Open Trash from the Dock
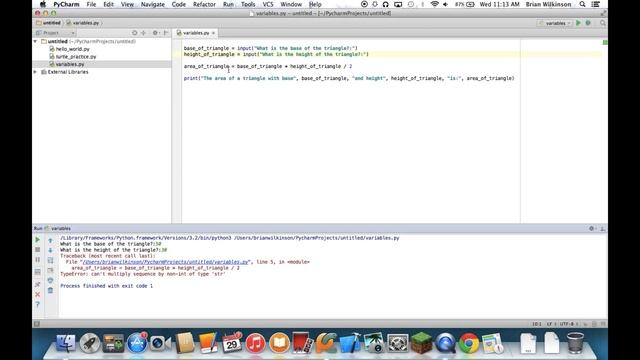Image resolution: width=640 pixels, height=360 pixels. [576, 343]
